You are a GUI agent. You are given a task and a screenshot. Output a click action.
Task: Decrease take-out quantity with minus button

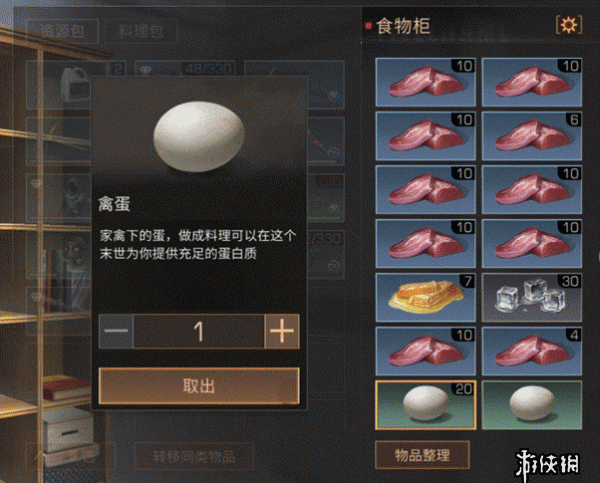(x=116, y=331)
